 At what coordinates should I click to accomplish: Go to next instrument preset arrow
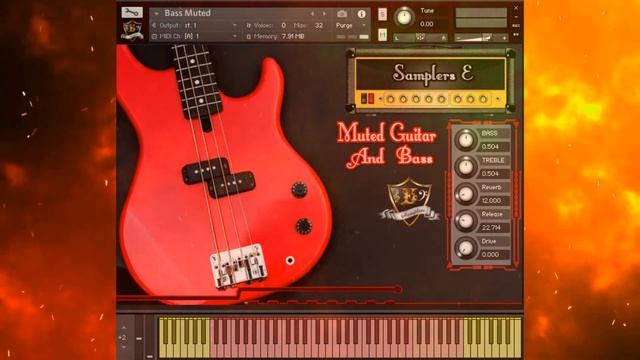point(324,14)
